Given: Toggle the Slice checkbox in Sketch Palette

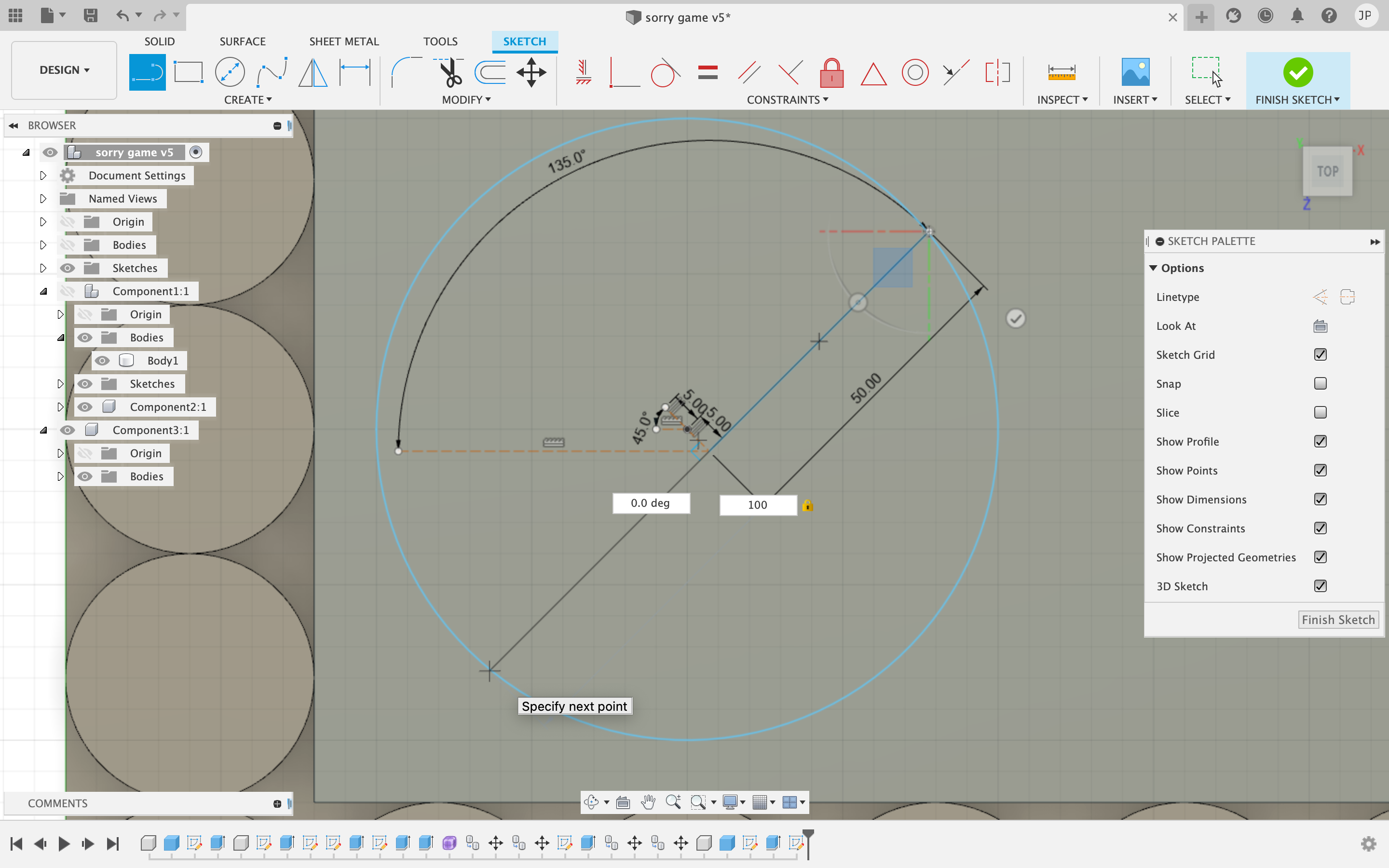Looking at the screenshot, I should [x=1321, y=412].
